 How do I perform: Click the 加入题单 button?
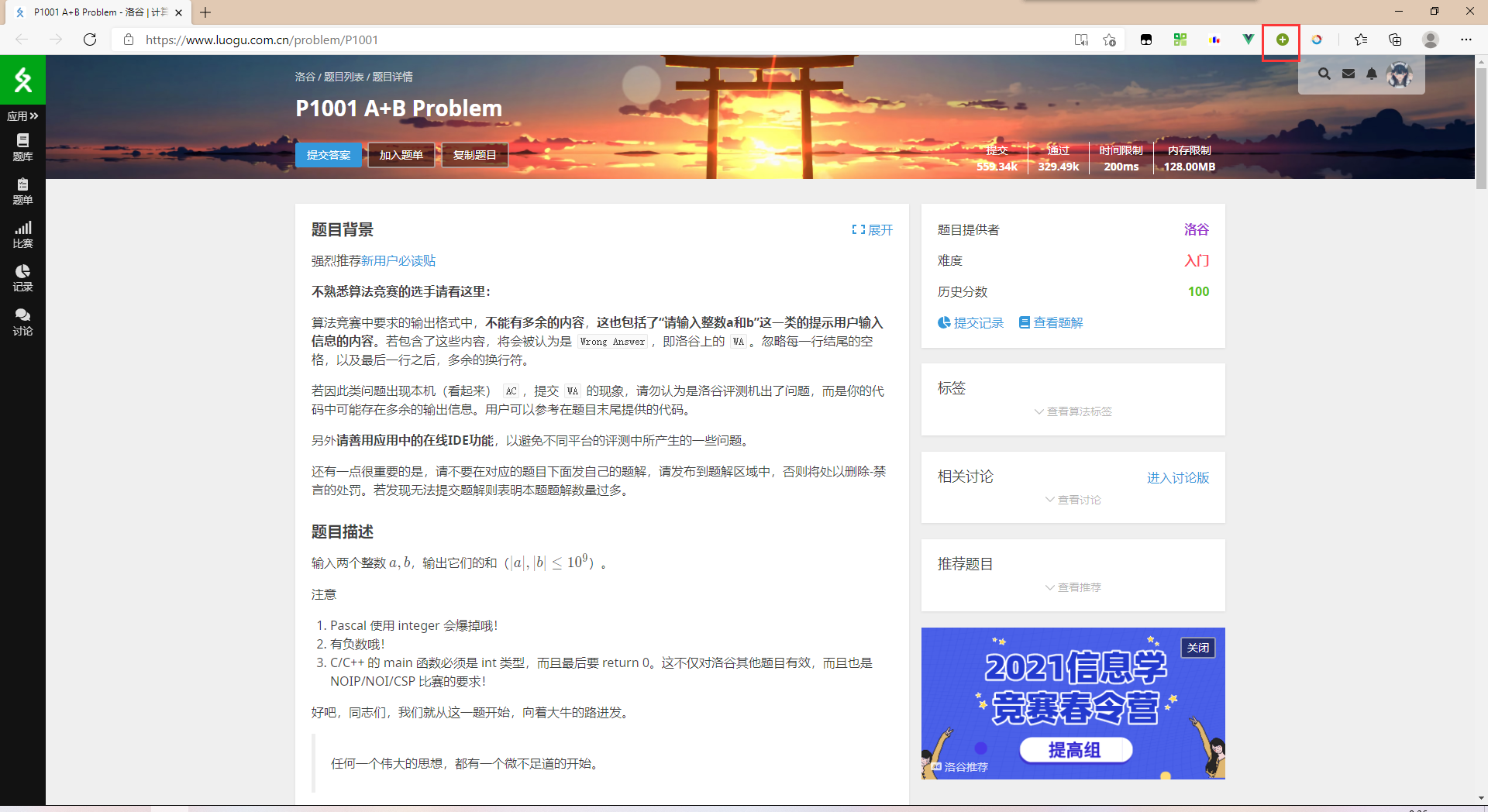pos(401,155)
